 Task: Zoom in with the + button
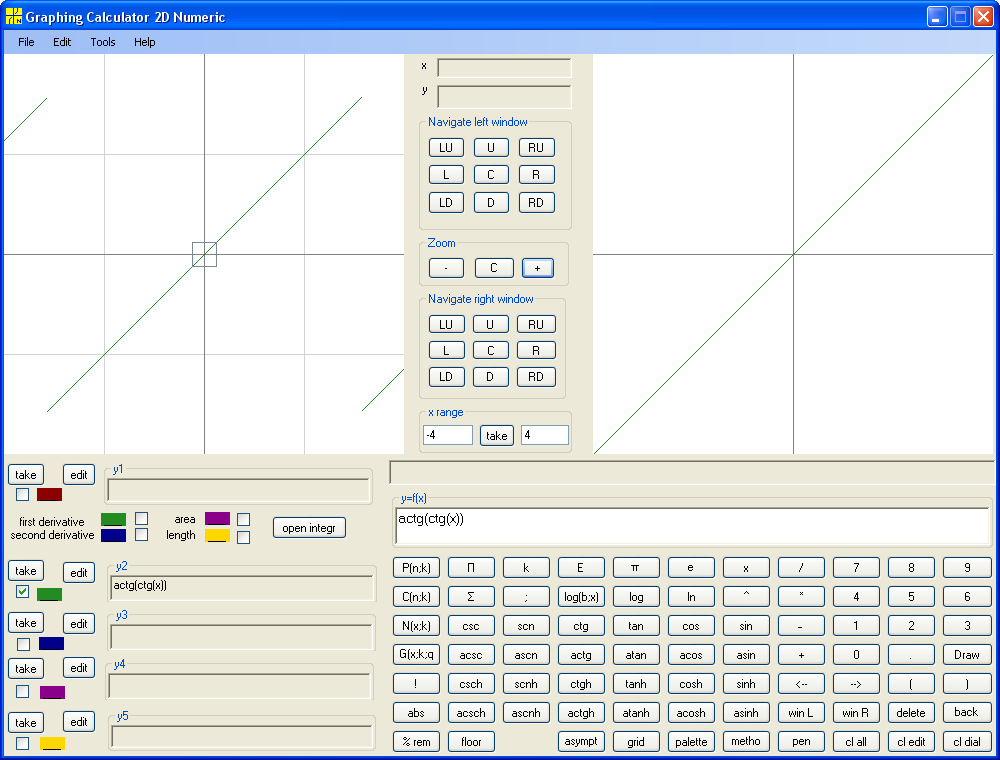pyautogui.click(x=538, y=268)
